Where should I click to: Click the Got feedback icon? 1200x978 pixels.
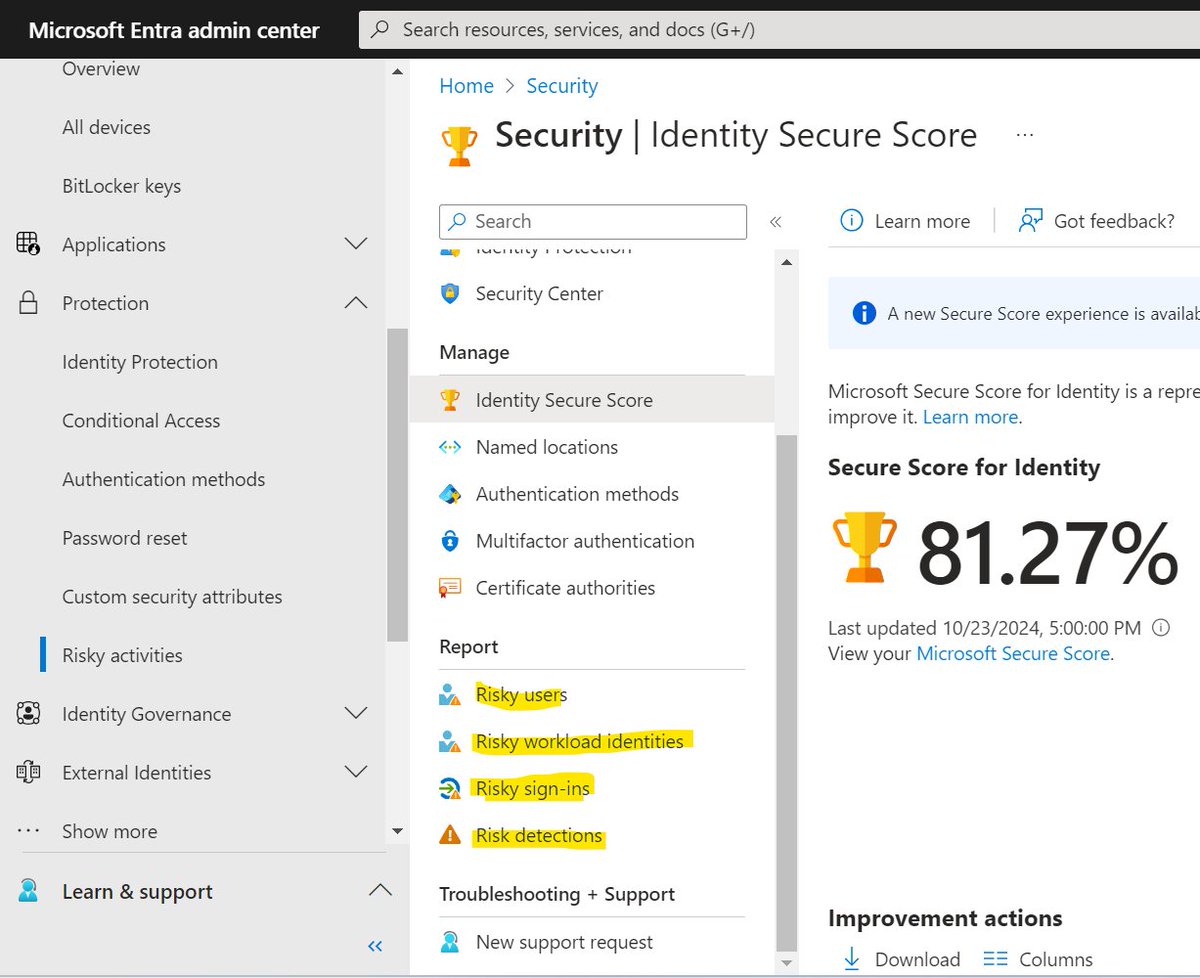[1030, 221]
